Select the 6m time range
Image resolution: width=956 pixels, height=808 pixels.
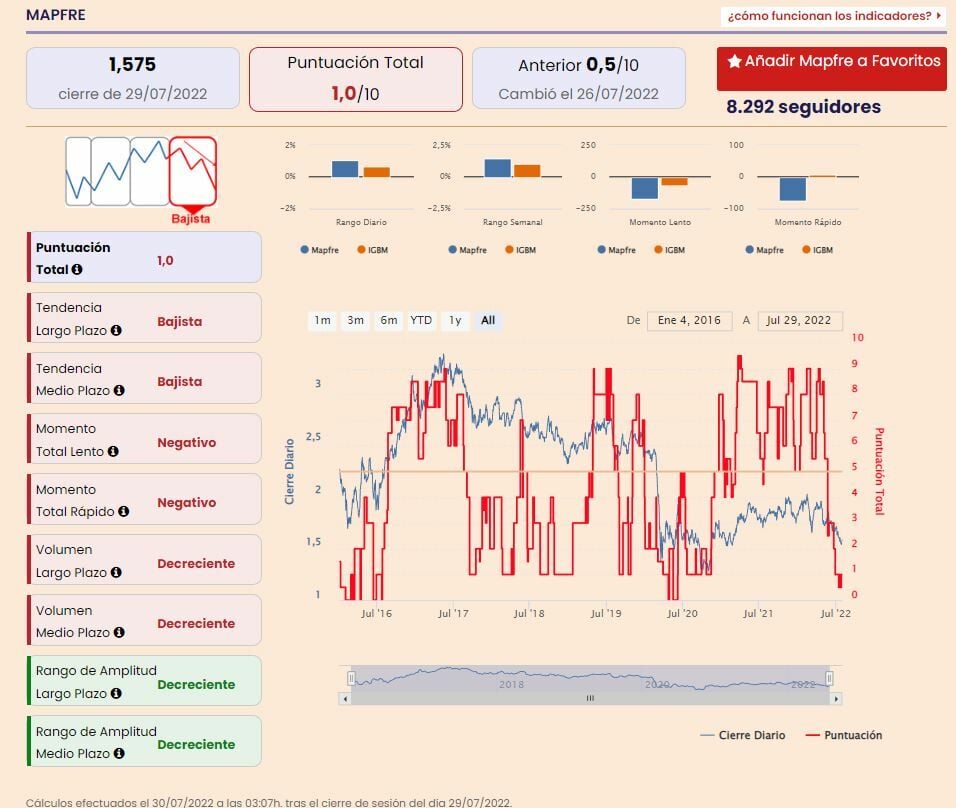pos(388,321)
